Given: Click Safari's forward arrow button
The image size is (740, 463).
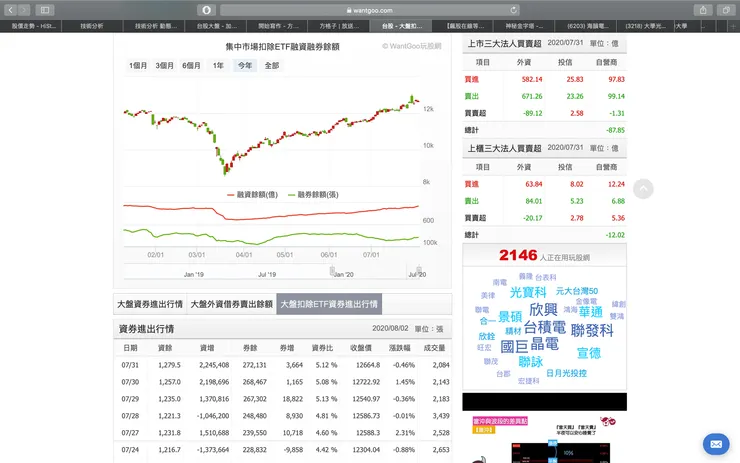Looking at the screenshot, I should click(24, 9).
